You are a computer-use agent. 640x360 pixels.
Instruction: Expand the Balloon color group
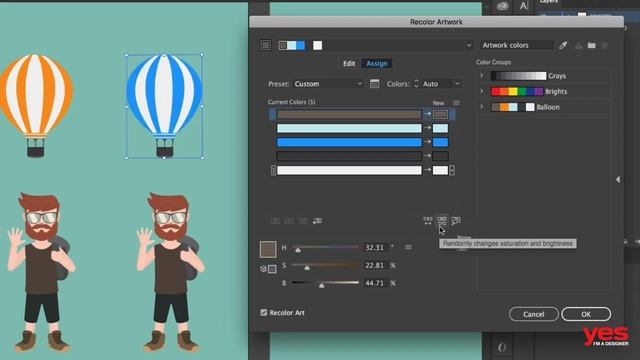point(482,107)
